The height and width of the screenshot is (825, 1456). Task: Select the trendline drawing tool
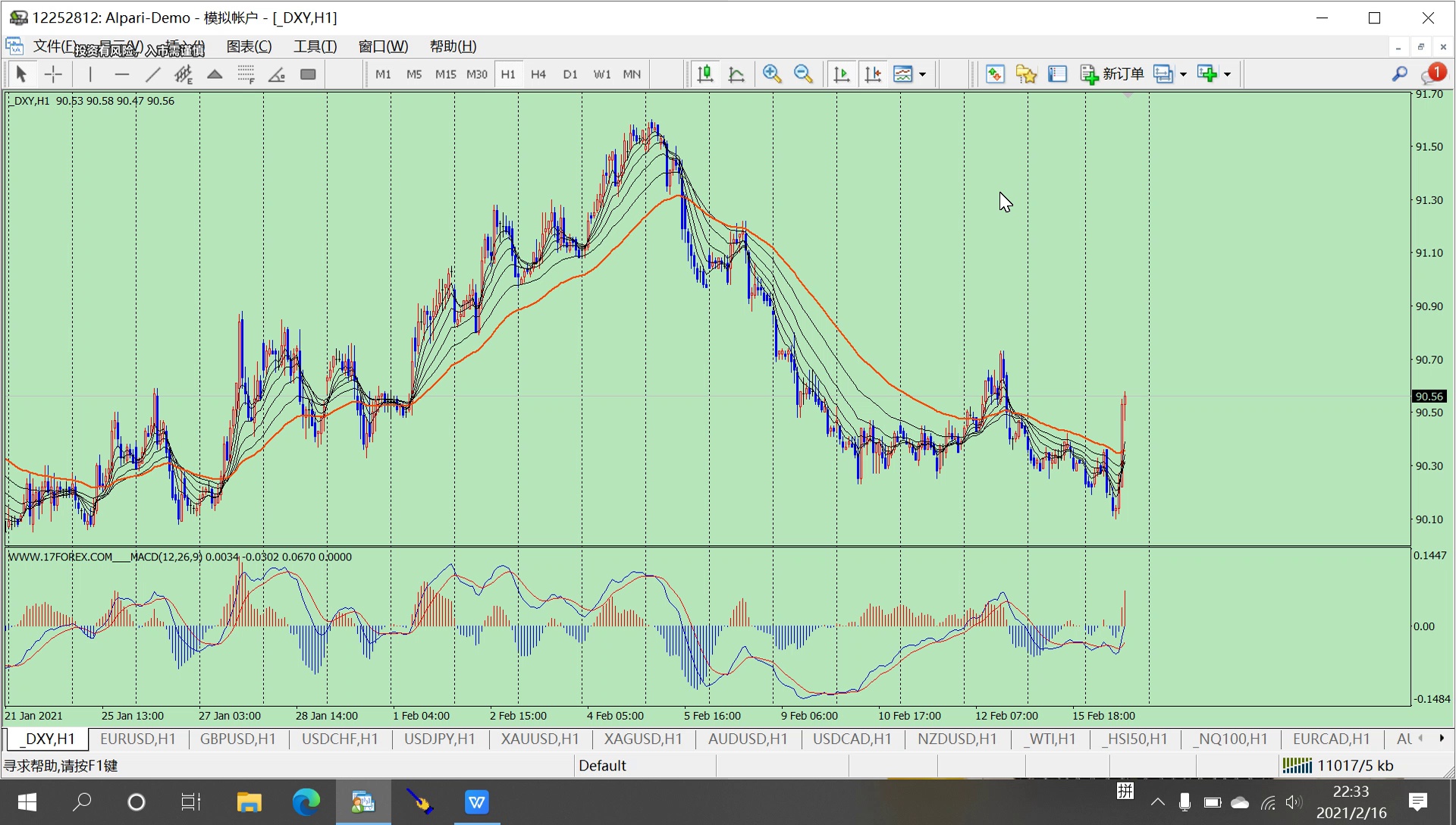(x=152, y=74)
